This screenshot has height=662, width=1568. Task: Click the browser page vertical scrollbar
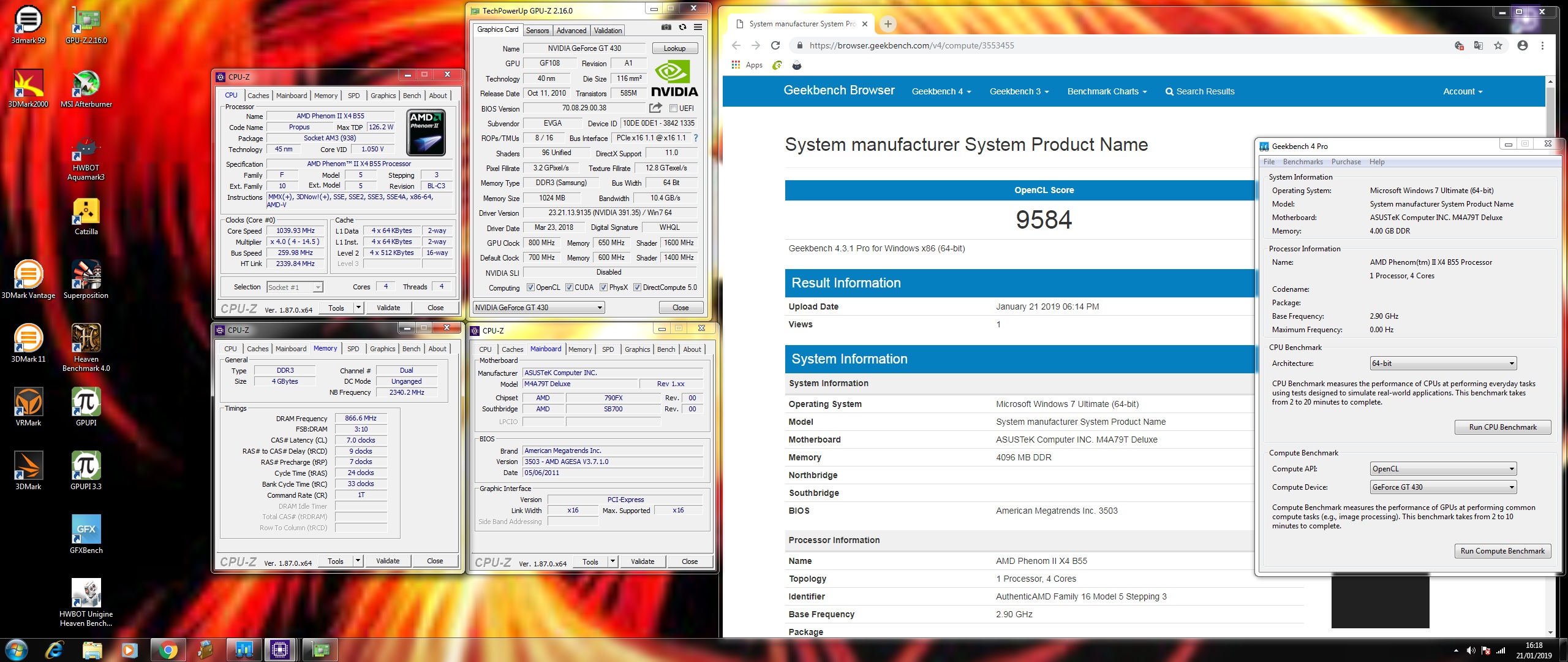tap(1550, 356)
